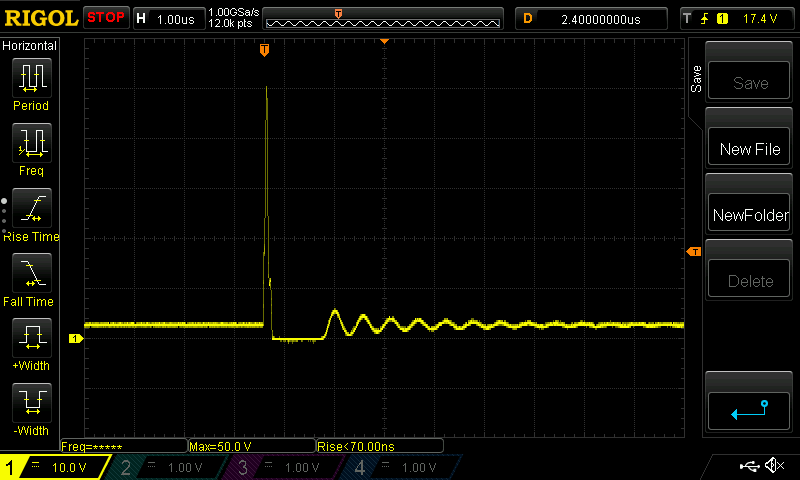This screenshot has width=800, height=480.
Task: Click the Save button
Action: [749, 80]
